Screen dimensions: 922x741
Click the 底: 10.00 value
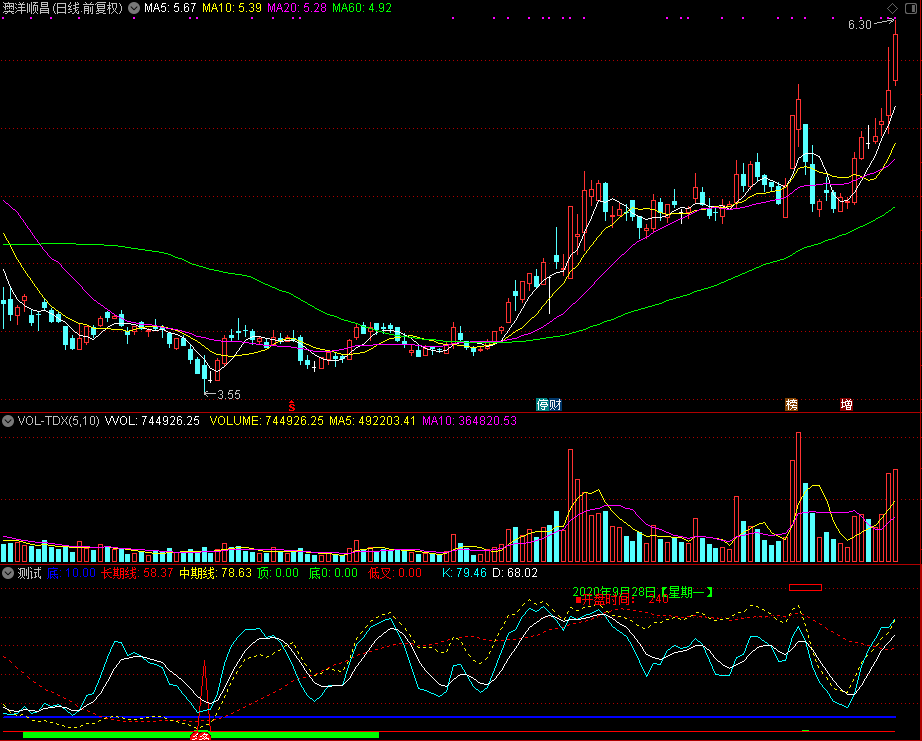pyautogui.click(x=71, y=573)
